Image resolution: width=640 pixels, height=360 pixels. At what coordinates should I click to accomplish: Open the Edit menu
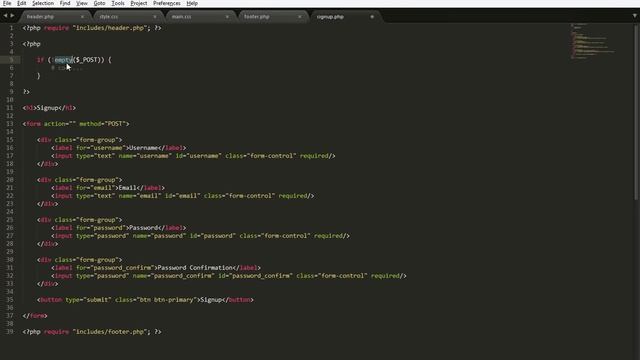(x=22, y=3)
